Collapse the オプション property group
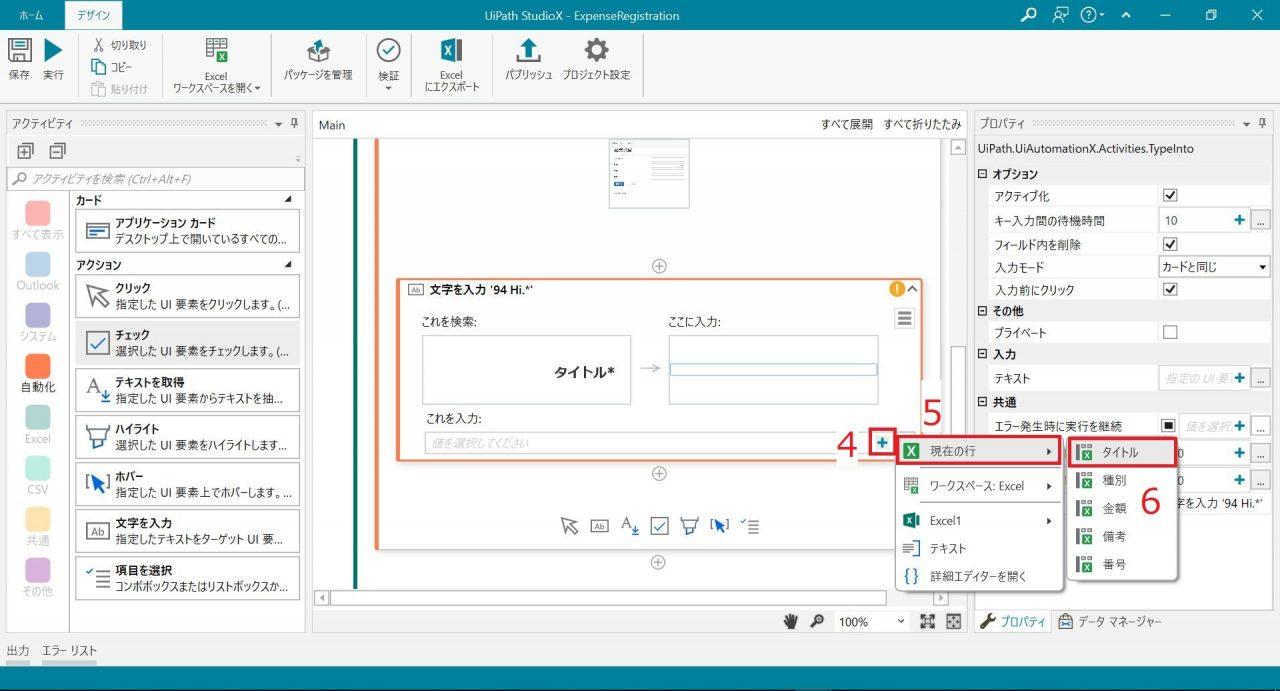The width and height of the screenshot is (1280, 691). (982, 174)
